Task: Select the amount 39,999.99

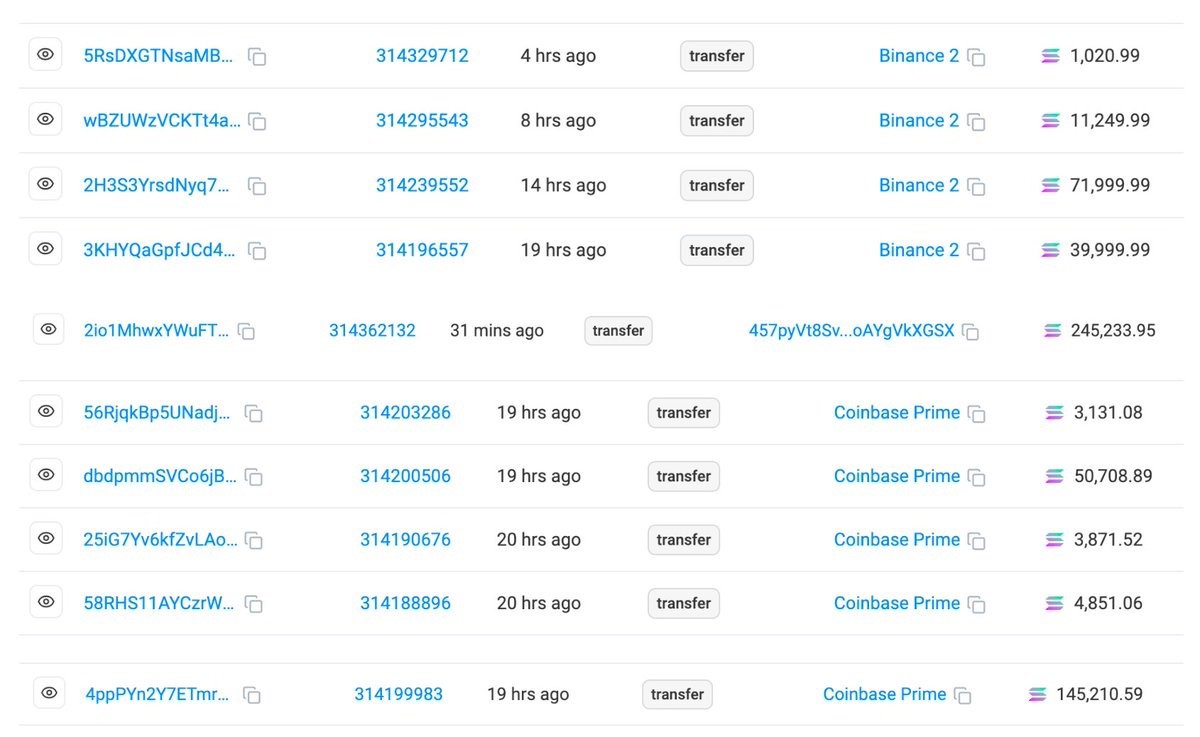Action: click(x=1110, y=250)
